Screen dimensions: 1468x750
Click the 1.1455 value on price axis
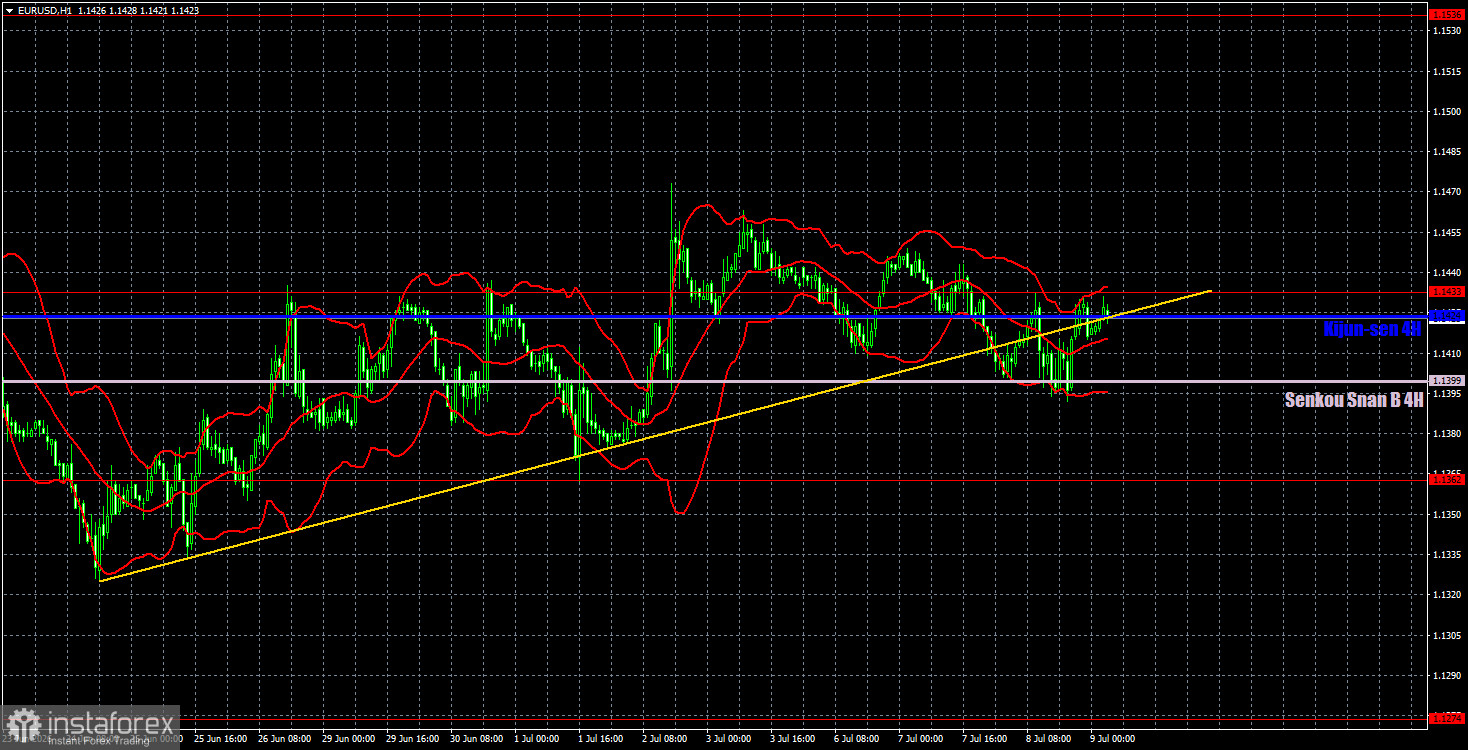tap(1447, 233)
